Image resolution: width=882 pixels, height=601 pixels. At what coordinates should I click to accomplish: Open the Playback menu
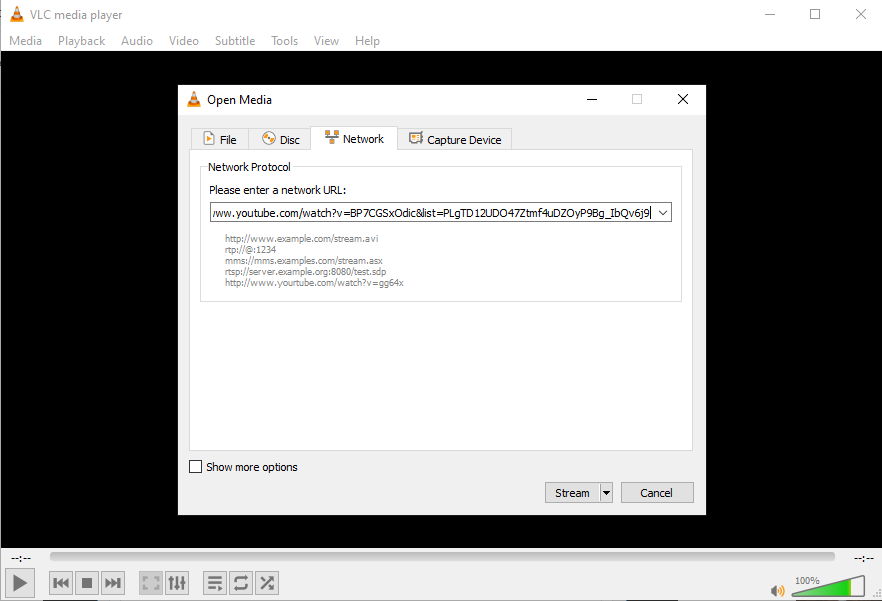point(82,41)
